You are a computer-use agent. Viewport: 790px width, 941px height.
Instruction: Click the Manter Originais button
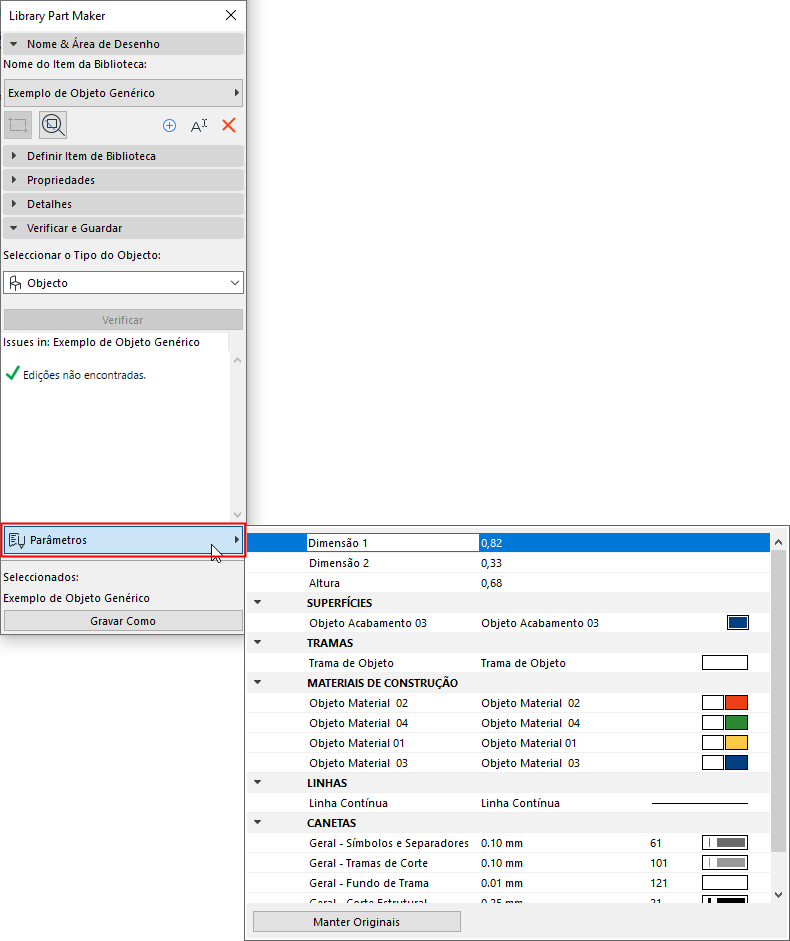[x=357, y=922]
